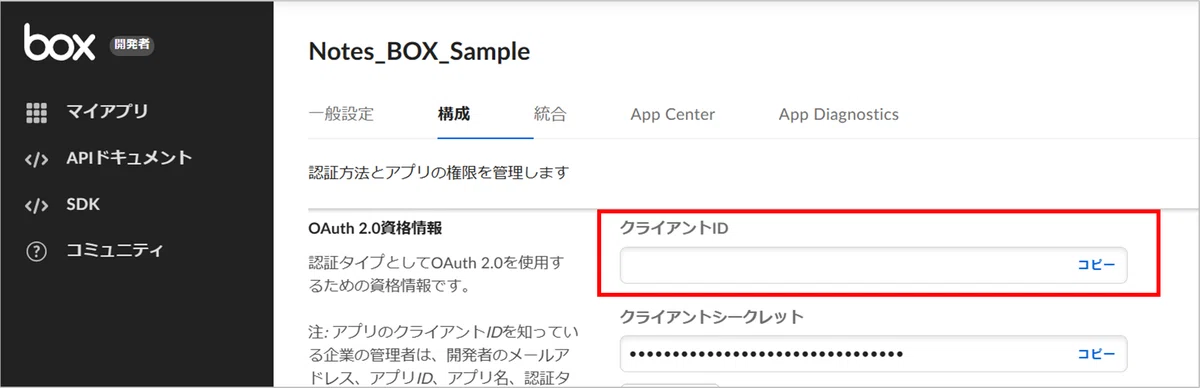The image size is (1200, 388).
Task: Open マイアプリ in the sidebar
Action: pos(107,112)
